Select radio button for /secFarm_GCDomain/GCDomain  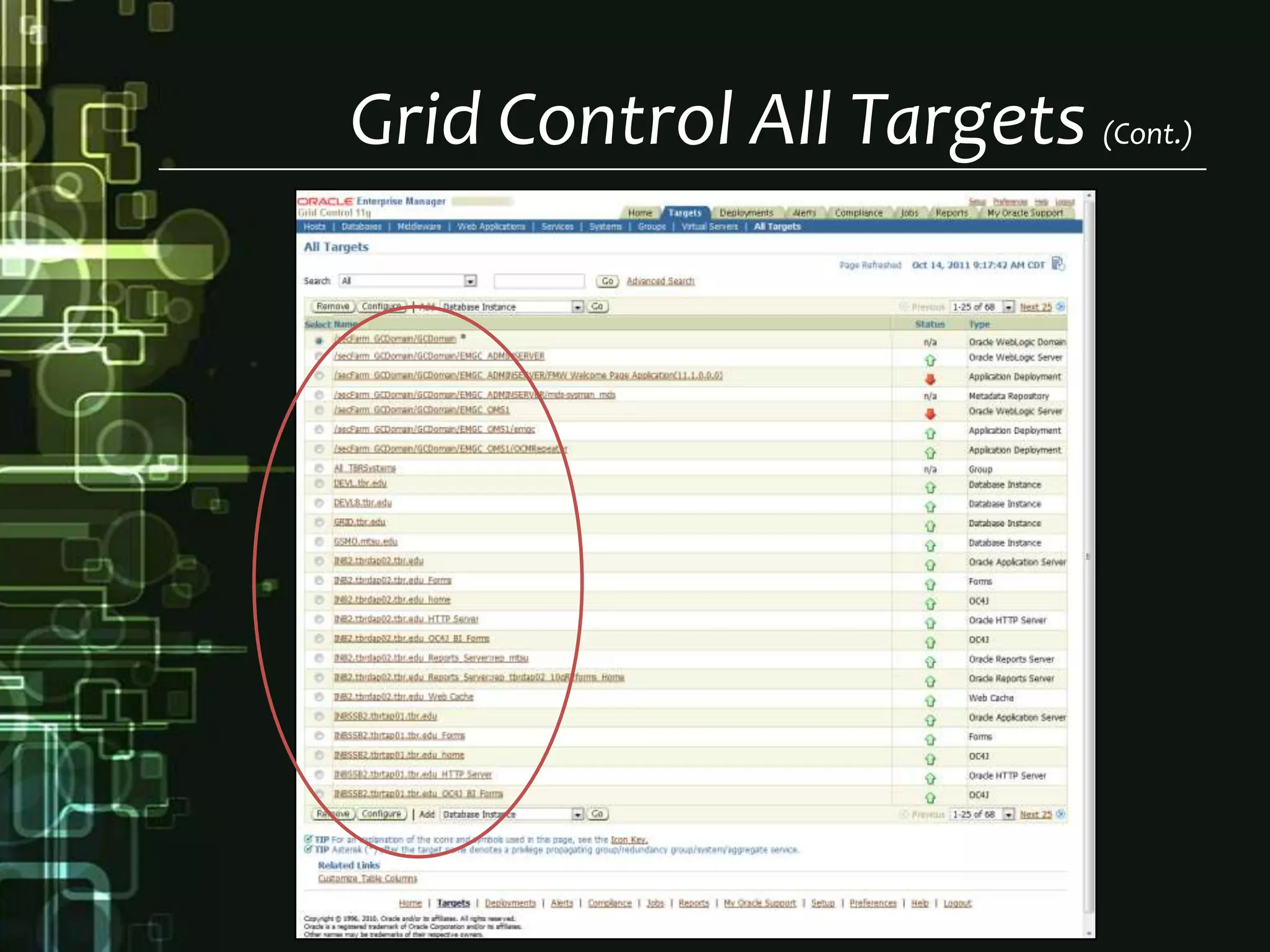click(319, 341)
